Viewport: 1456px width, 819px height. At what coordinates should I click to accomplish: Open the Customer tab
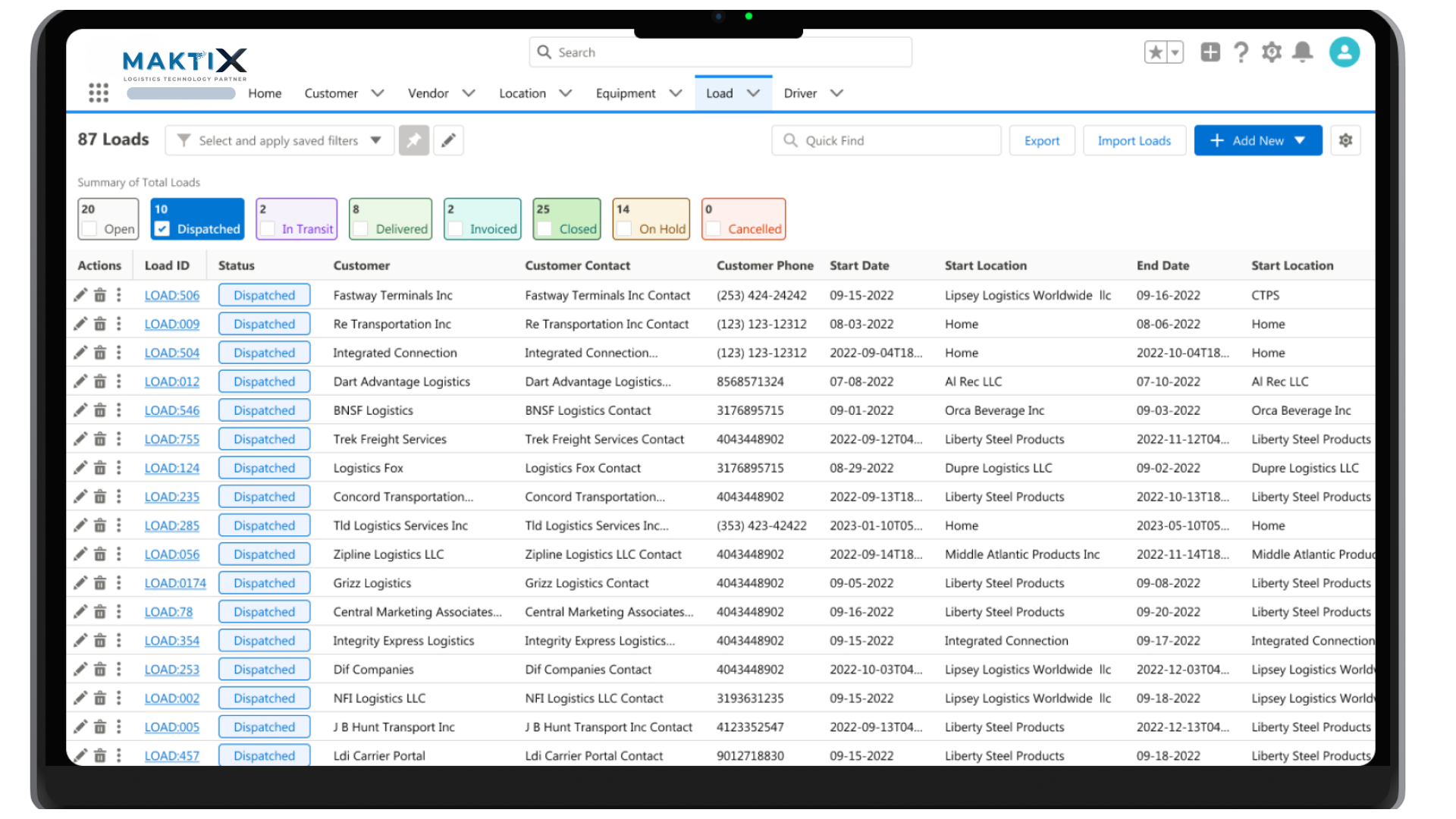point(331,93)
